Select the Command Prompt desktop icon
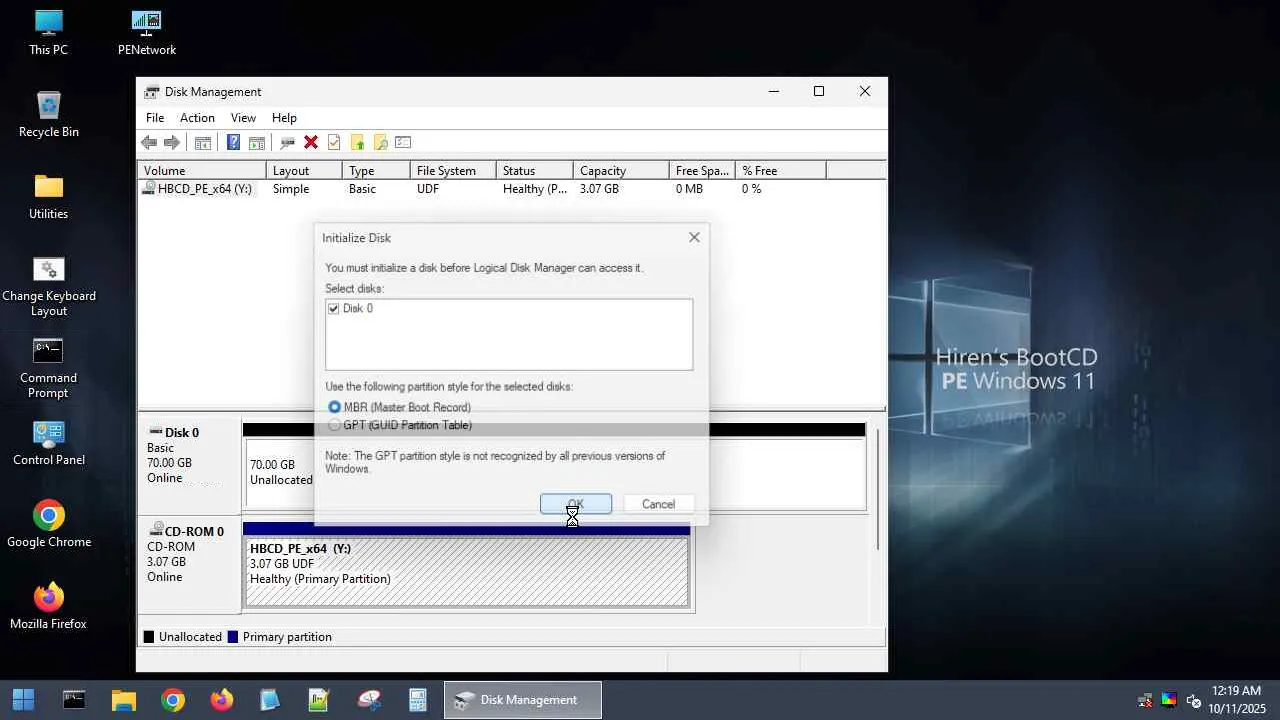 pyautogui.click(x=48, y=368)
